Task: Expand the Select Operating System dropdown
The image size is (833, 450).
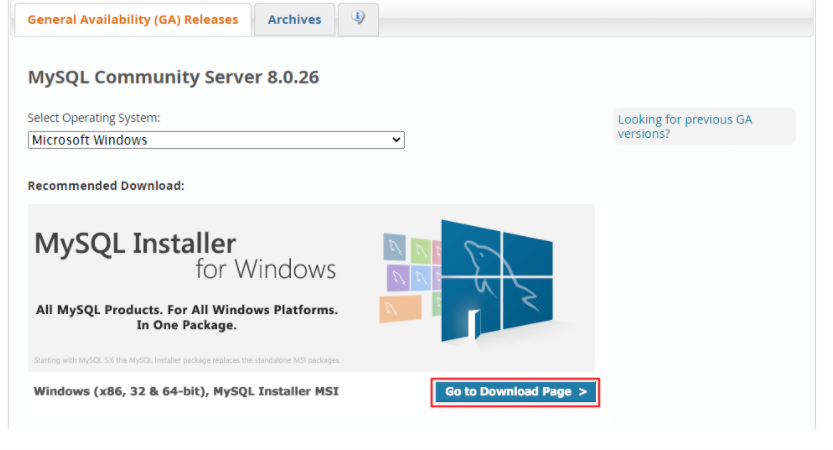Action: (216, 140)
